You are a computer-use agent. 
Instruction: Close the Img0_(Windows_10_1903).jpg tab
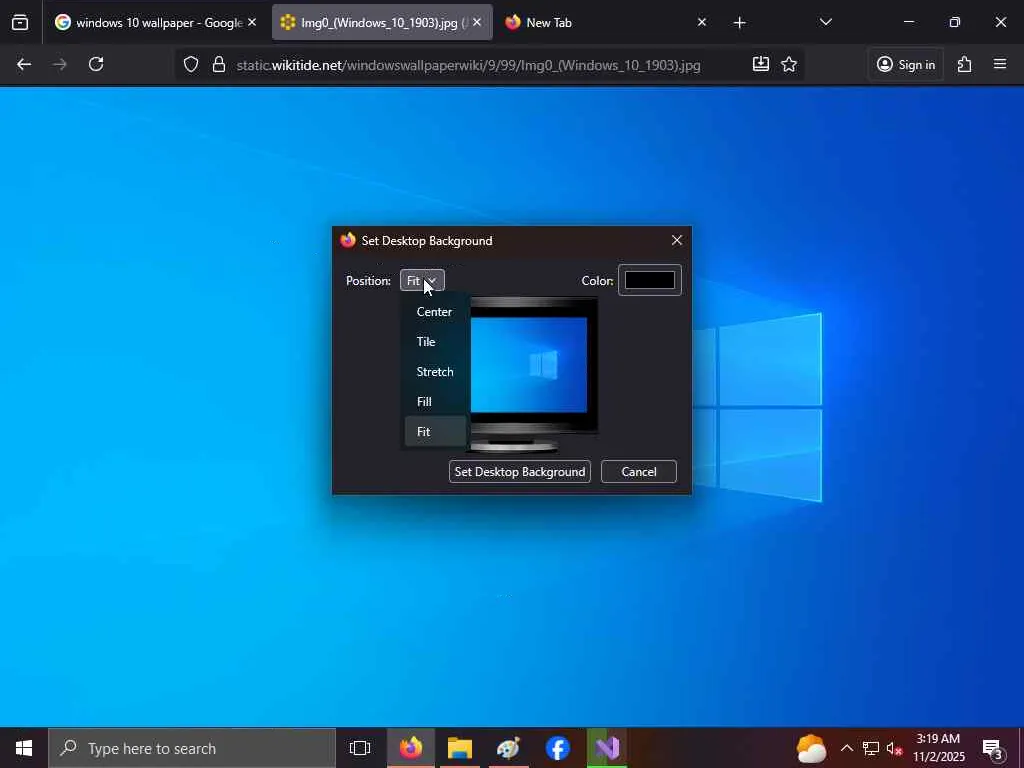tap(477, 22)
